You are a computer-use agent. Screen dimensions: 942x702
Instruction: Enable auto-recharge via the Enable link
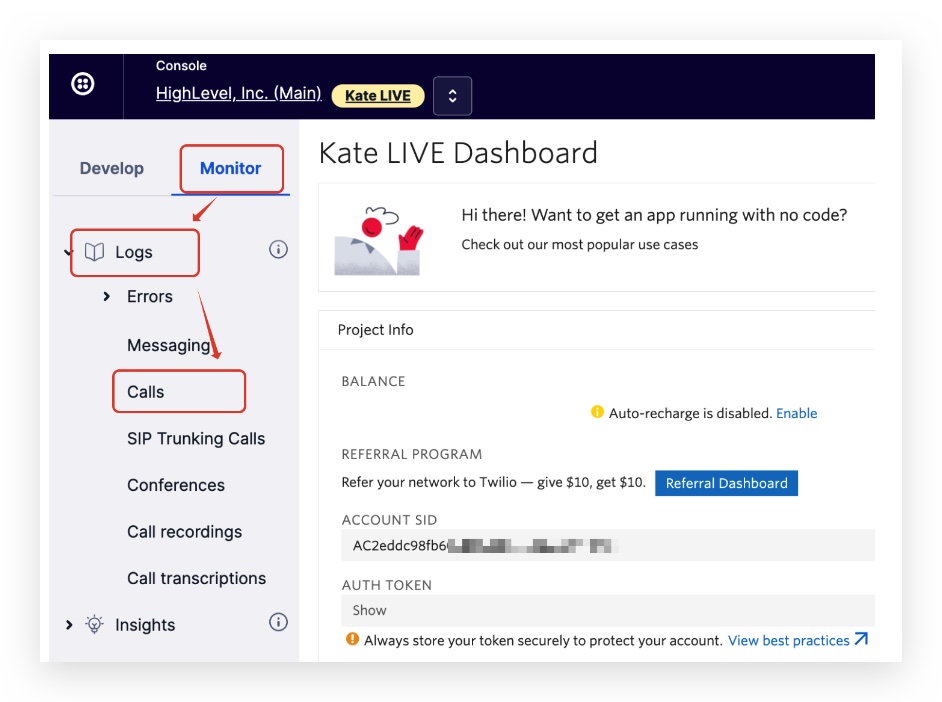797,413
